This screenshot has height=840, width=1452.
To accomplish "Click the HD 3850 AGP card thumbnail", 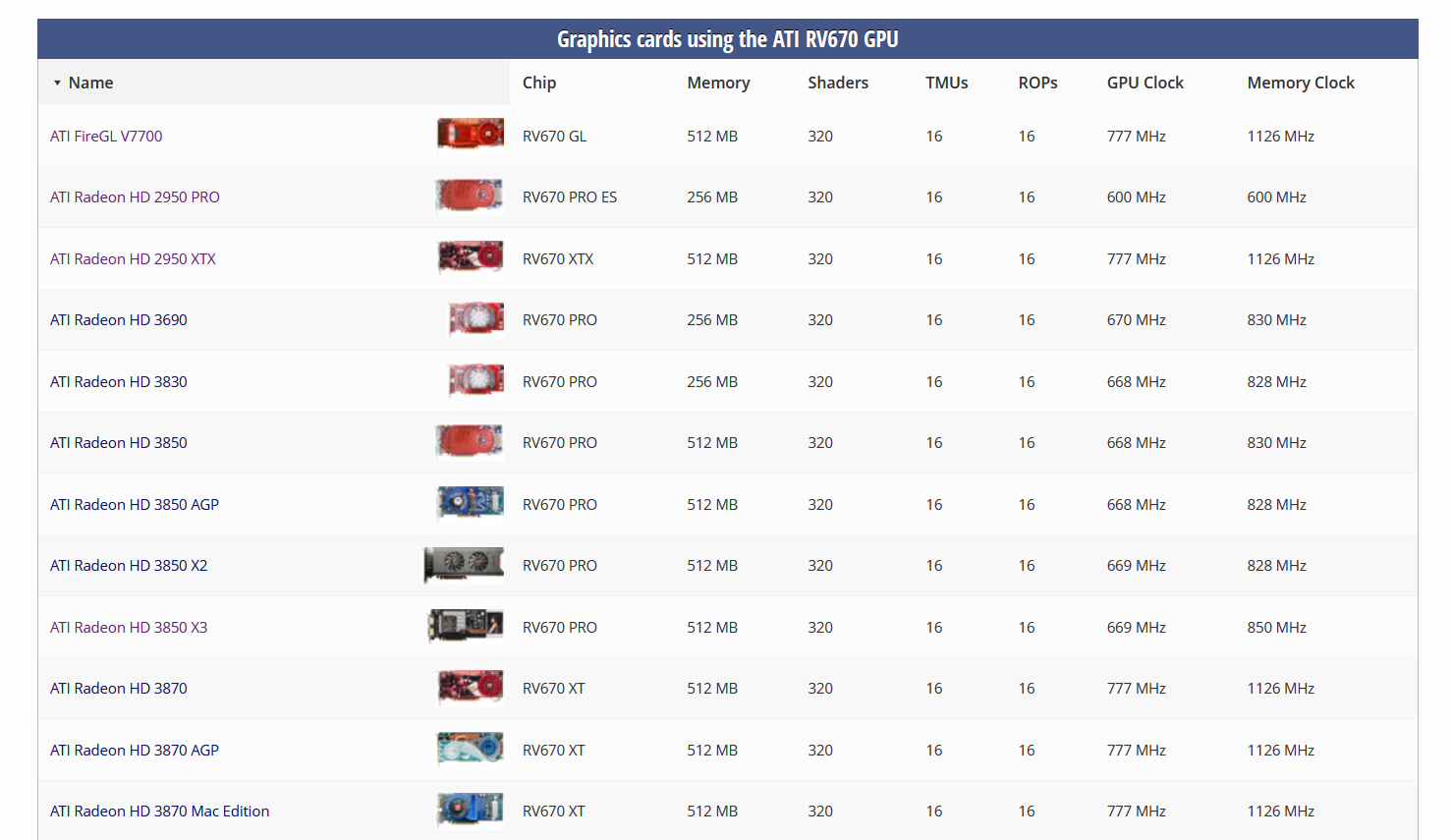I will click(x=471, y=503).
